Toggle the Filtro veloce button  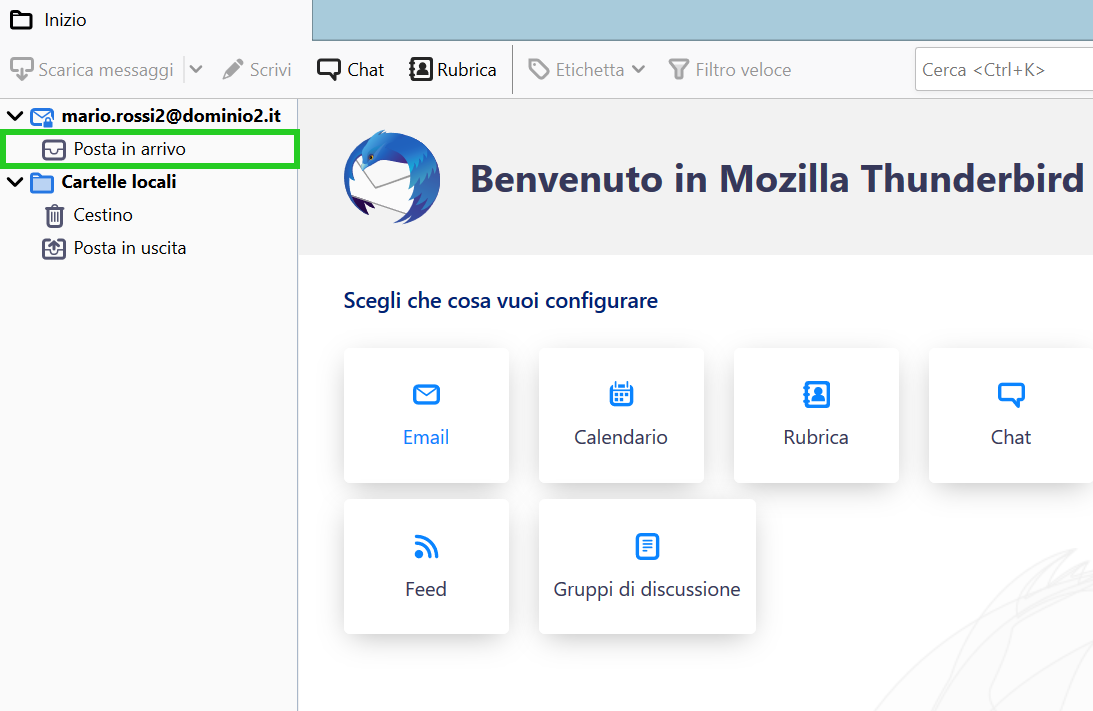pyautogui.click(x=730, y=70)
